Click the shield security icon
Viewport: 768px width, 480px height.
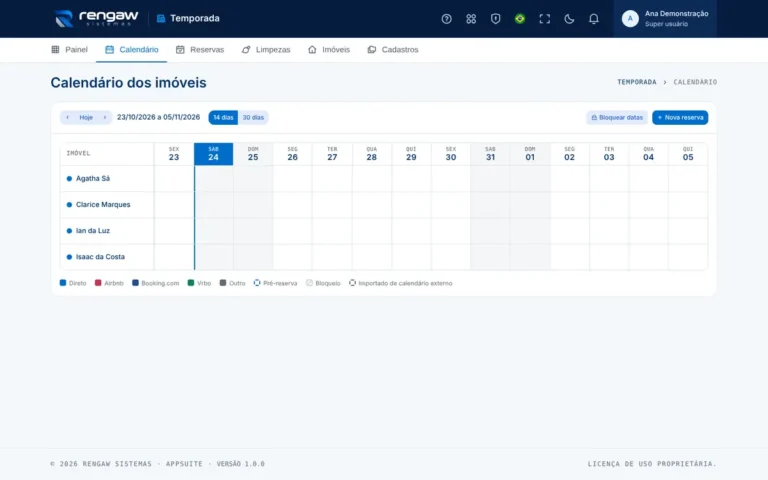click(x=495, y=19)
